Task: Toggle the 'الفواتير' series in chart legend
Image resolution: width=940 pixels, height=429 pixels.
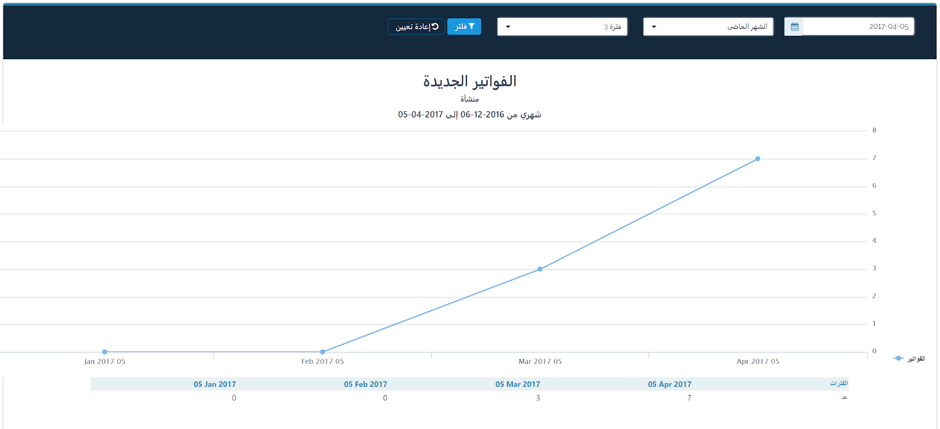Action: point(910,358)
